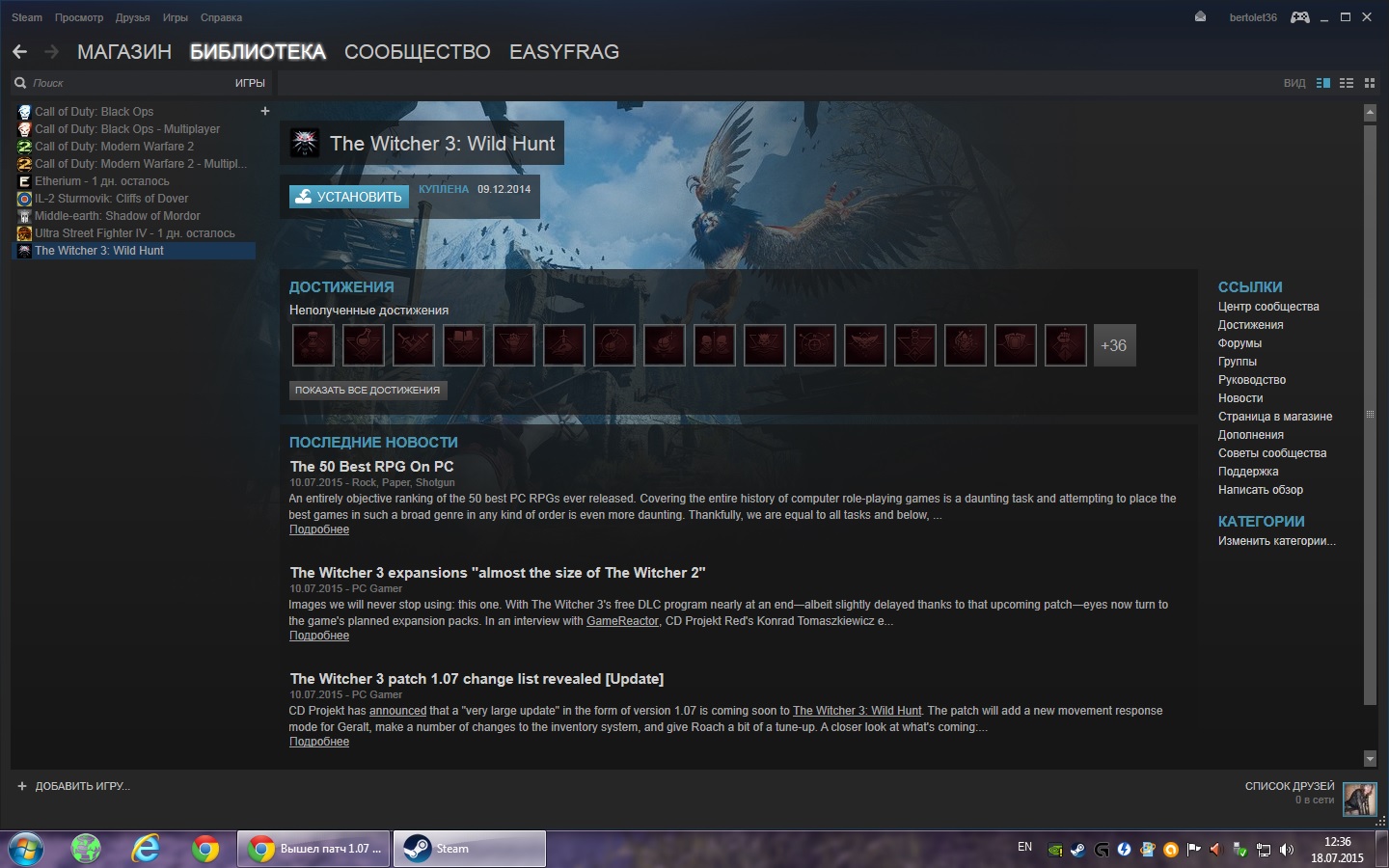This screenshot has height=868, width=1389.
Task: Open the bertolet36 account menu
Action: 1253,17
